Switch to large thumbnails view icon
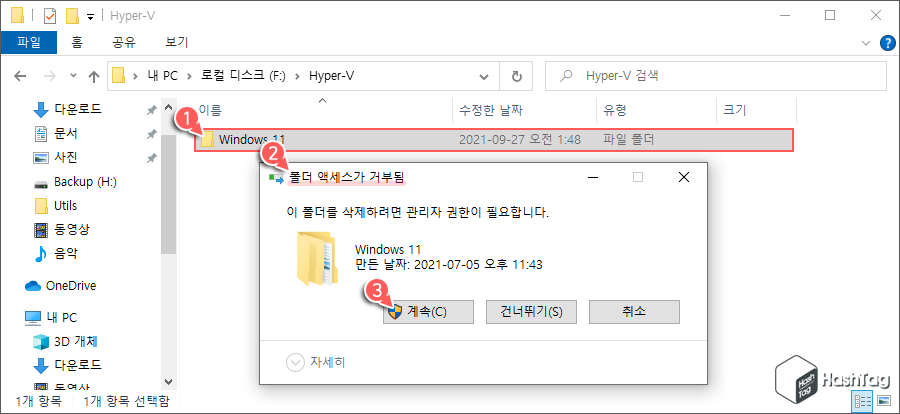Screen dimensions: 900x414 (x=882, y=401)
